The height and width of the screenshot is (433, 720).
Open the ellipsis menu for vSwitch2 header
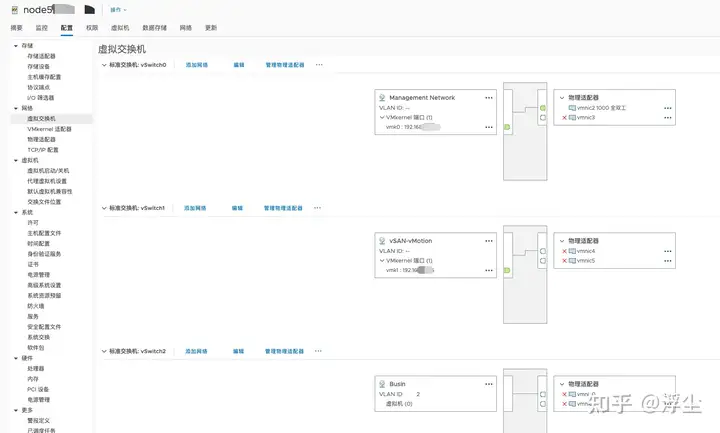pos(318,351)
